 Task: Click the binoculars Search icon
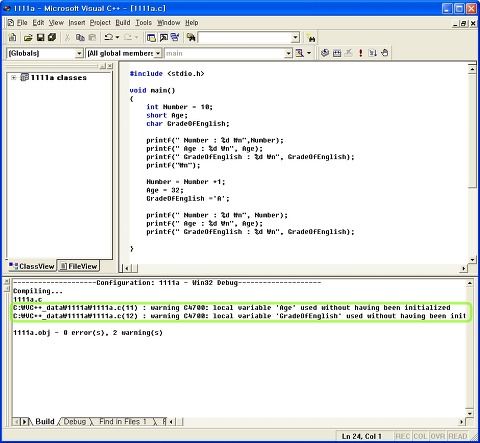coord(312,38)
